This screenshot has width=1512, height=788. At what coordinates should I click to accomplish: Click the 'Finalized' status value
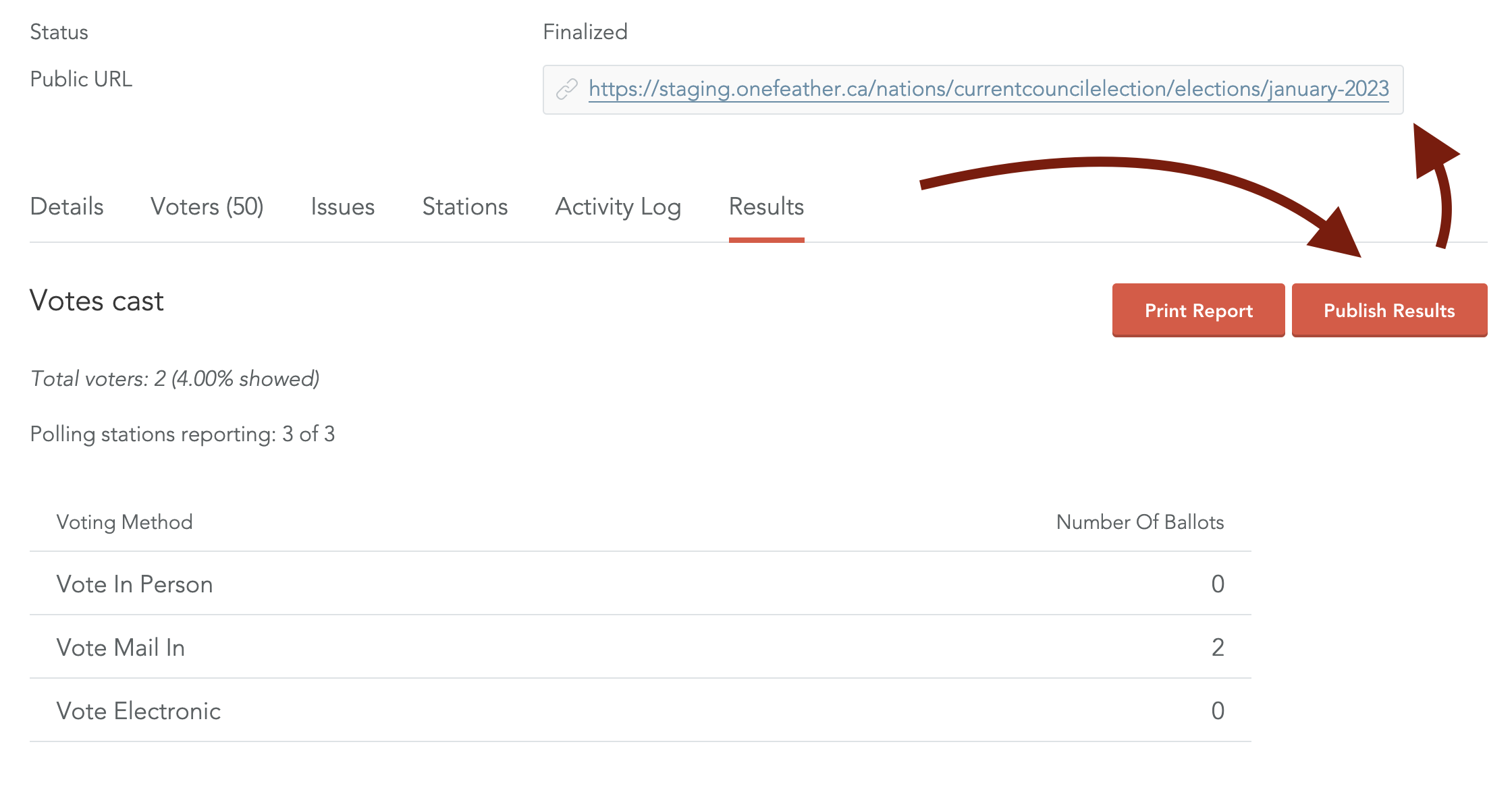point(585,32)
